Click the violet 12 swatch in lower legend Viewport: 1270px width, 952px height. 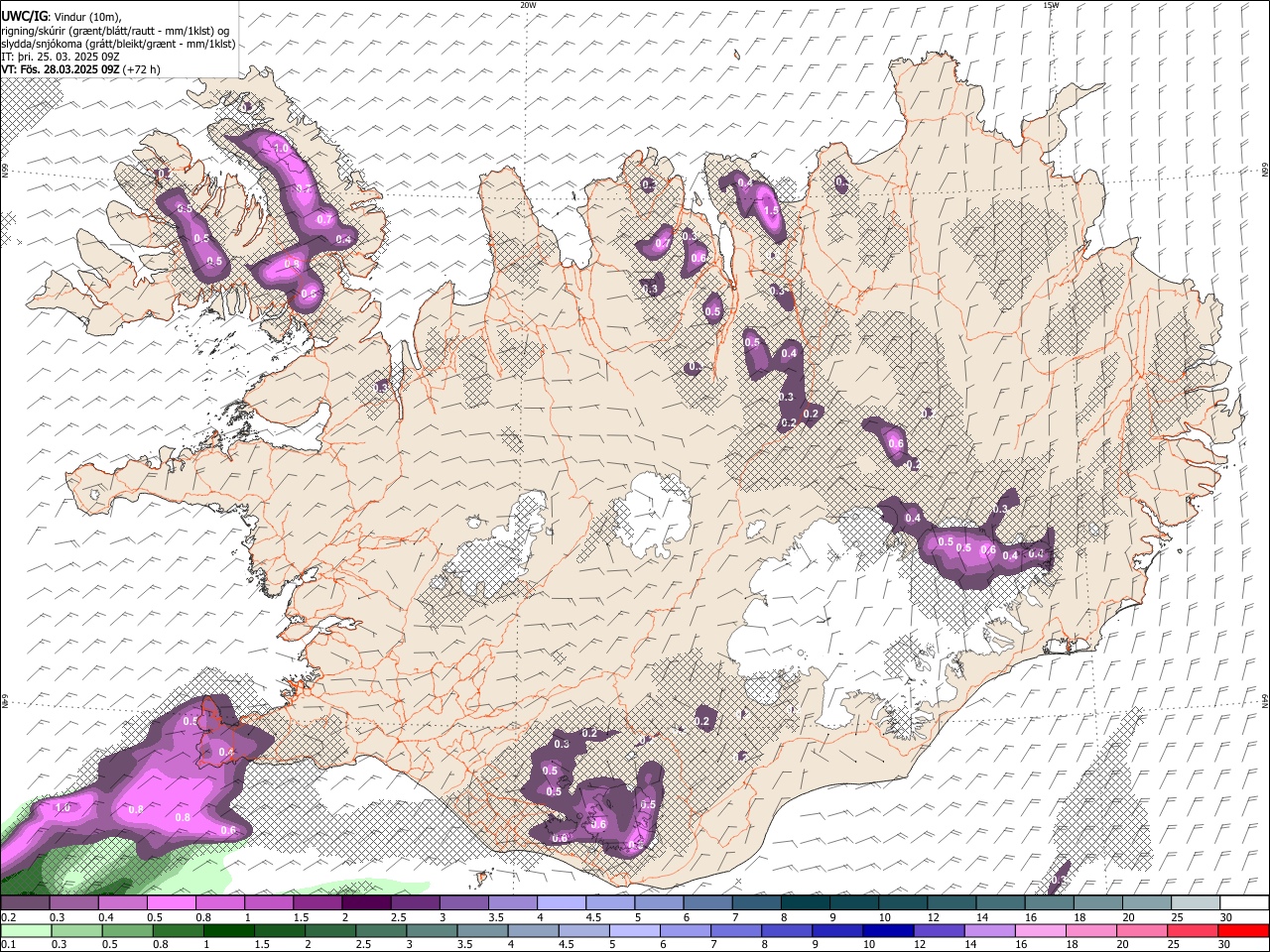938,931
